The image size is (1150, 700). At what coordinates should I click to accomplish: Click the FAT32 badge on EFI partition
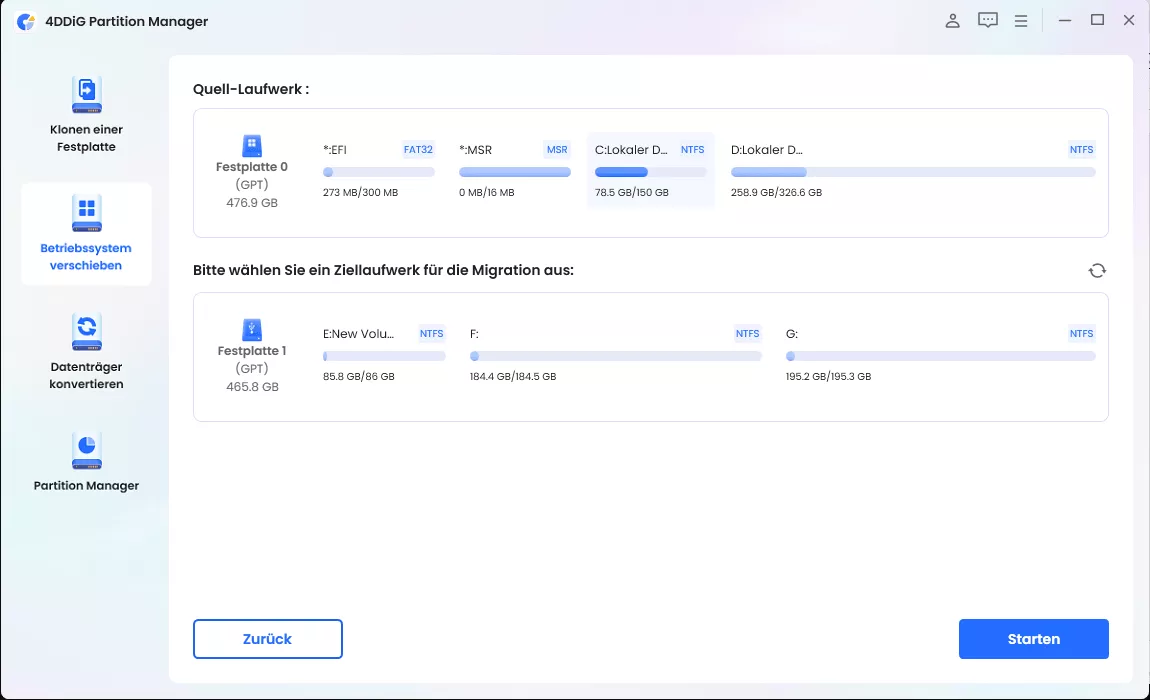pyautogui.click(x=418, y=150)
